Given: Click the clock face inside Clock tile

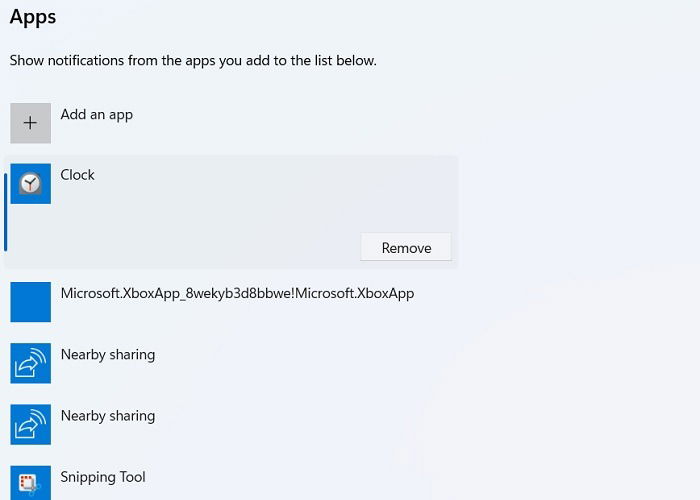Looking at the screenshot, I should click(30, 183).
